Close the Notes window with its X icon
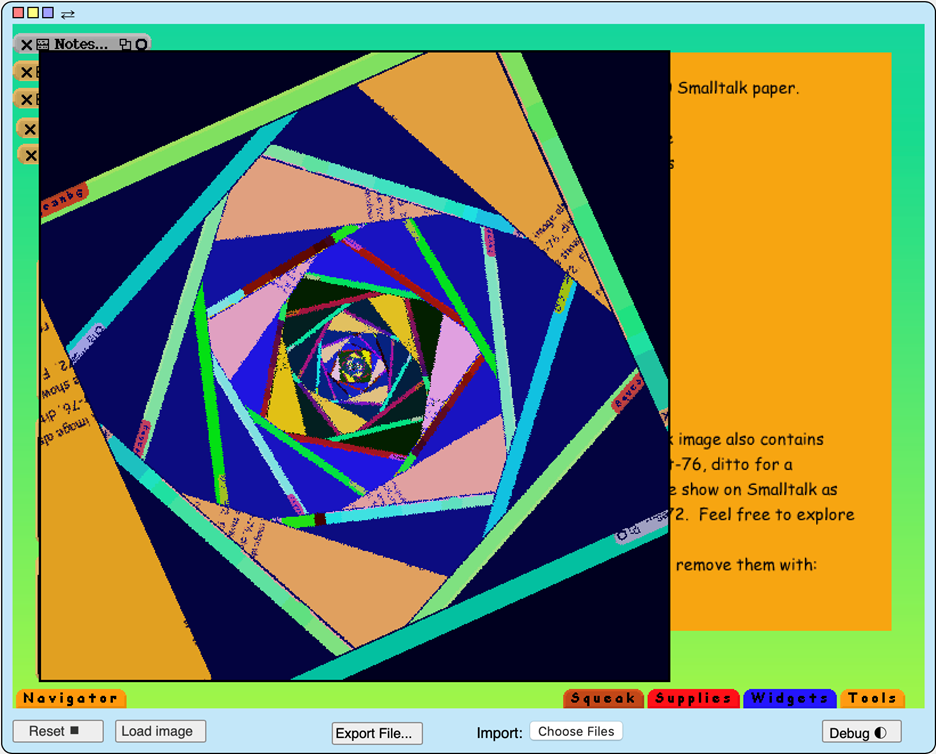 [x=27, y=45]
